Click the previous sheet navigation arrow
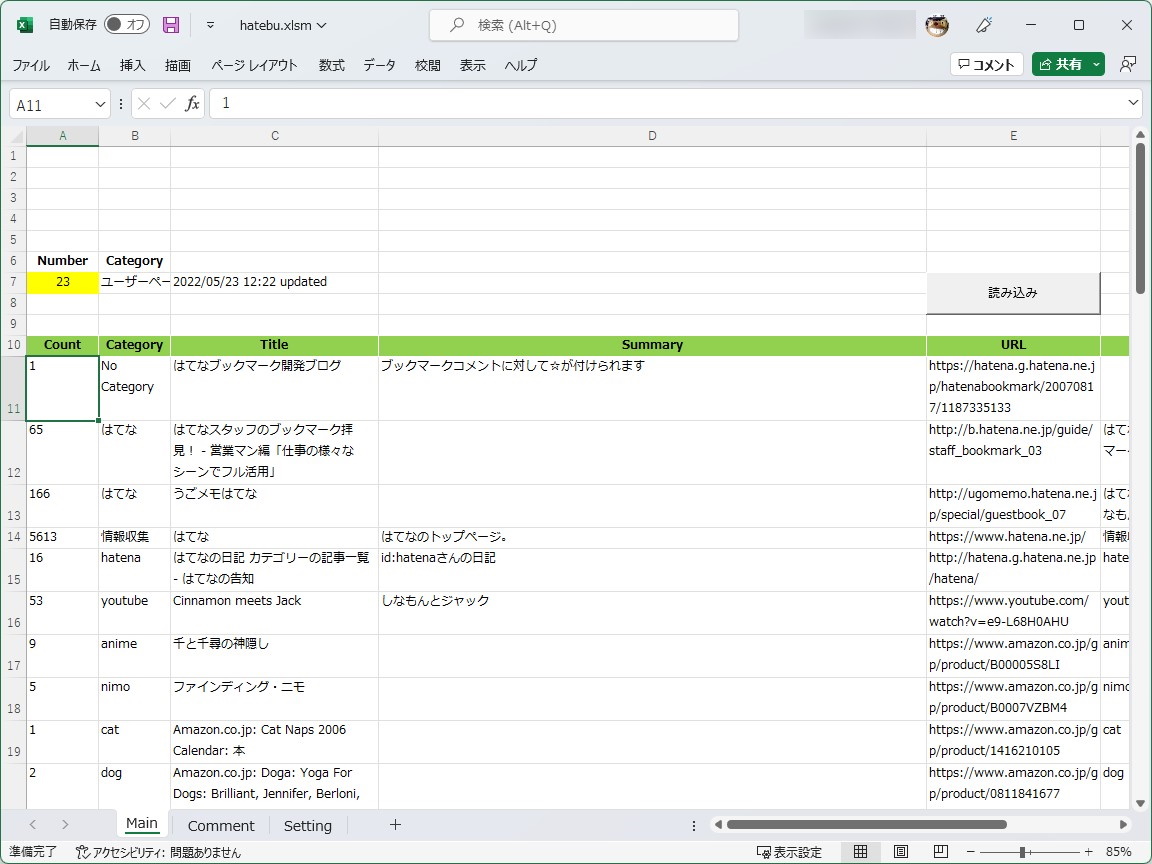 click(32, 824)
